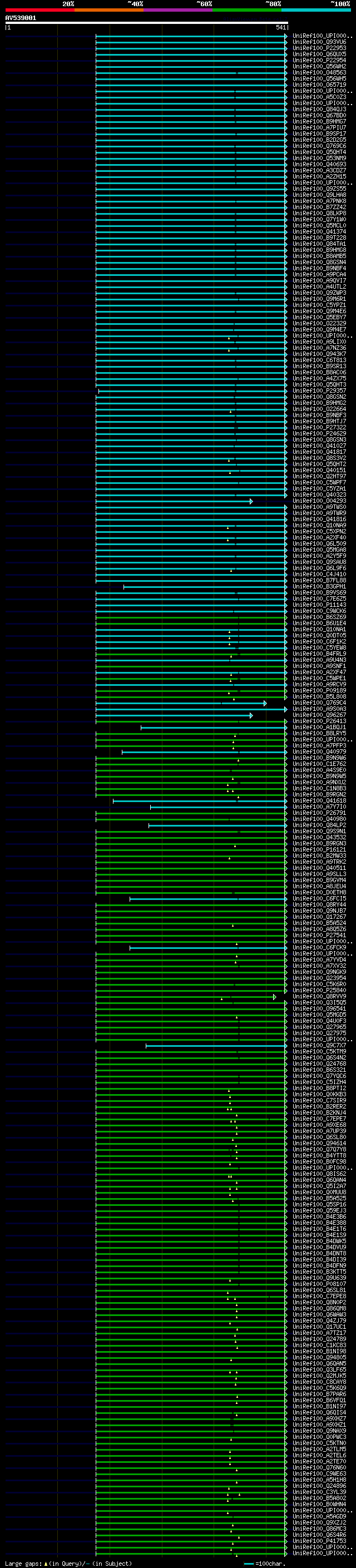Select the UniRef100_B5A525 label
This screenshot has height=1568, width=356.
(319, 1199)
